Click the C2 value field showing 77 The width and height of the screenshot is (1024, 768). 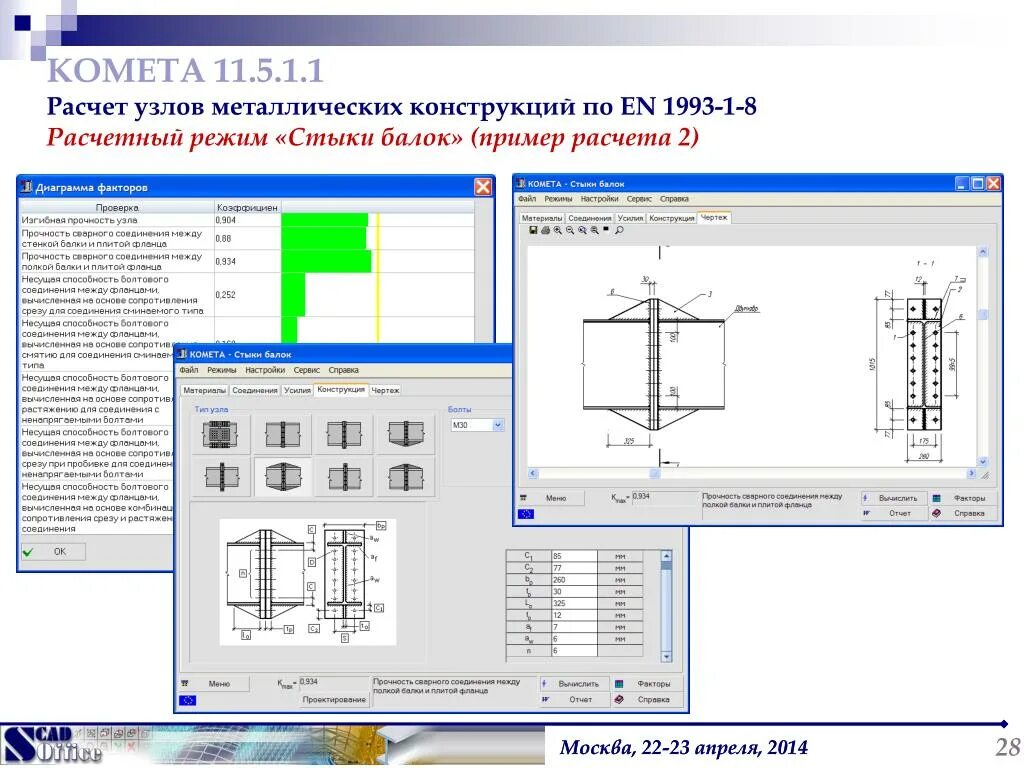click(574, 568)
